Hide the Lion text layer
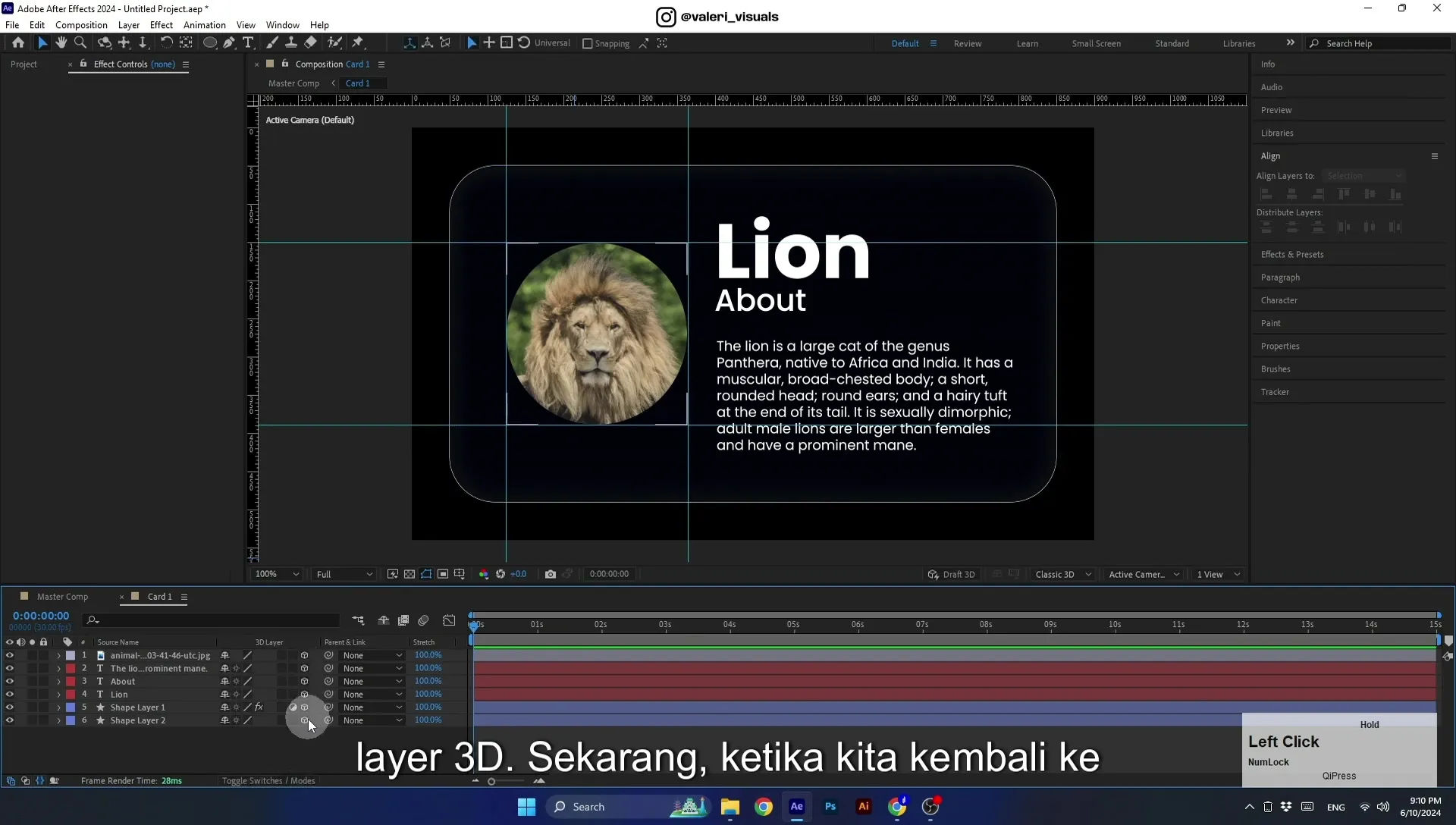 10,695
